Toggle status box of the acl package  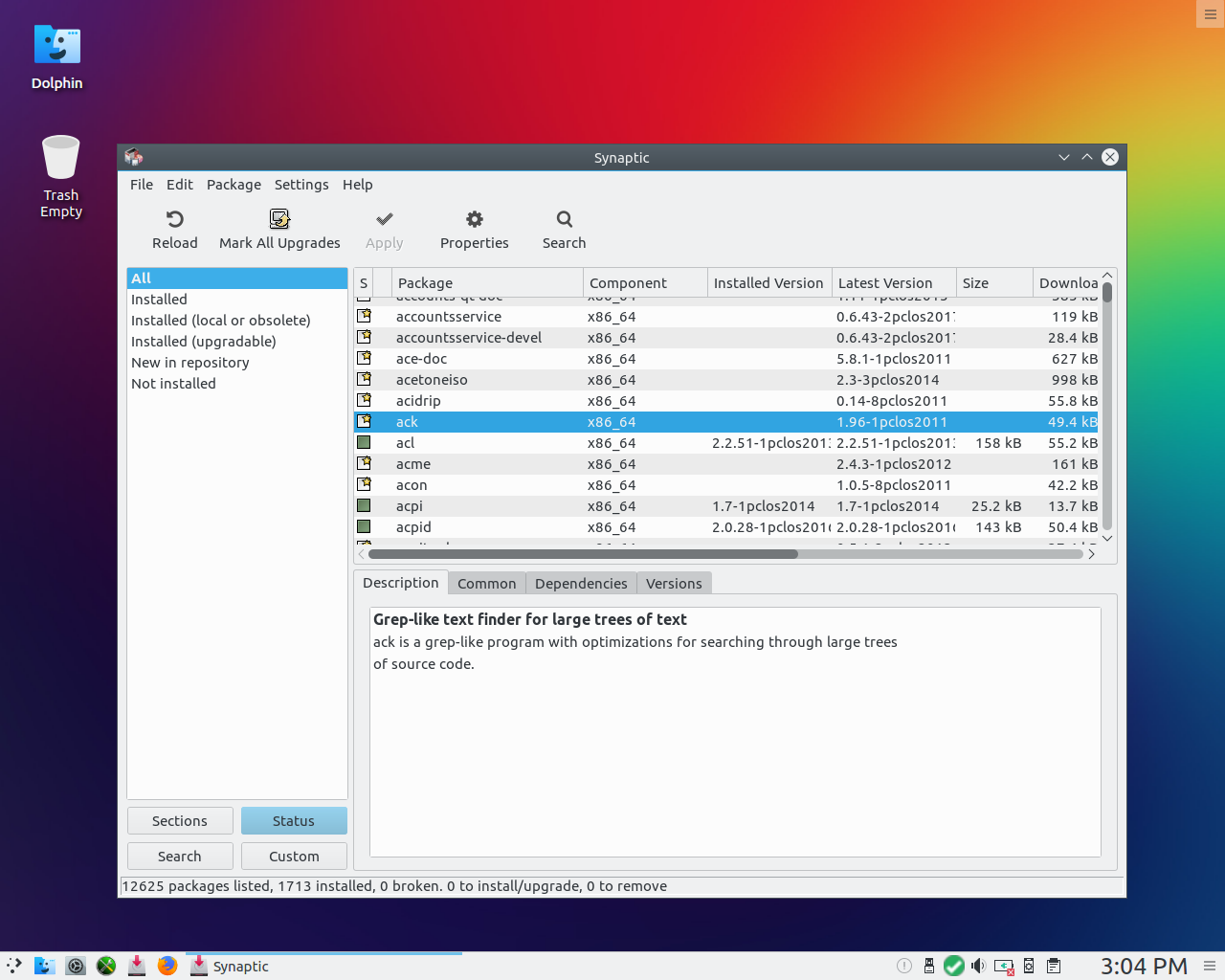click(364, 442)
